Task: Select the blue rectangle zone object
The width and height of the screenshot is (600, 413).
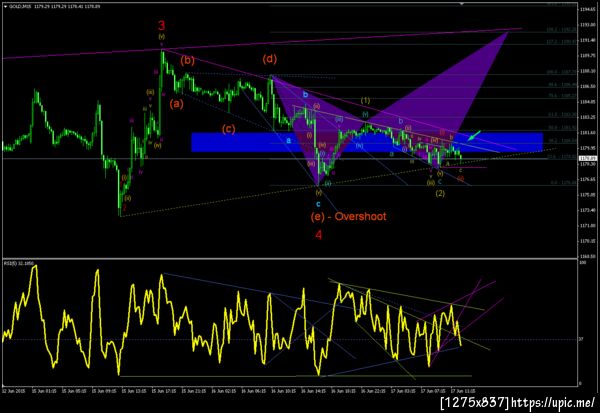Action: point(367,142)
